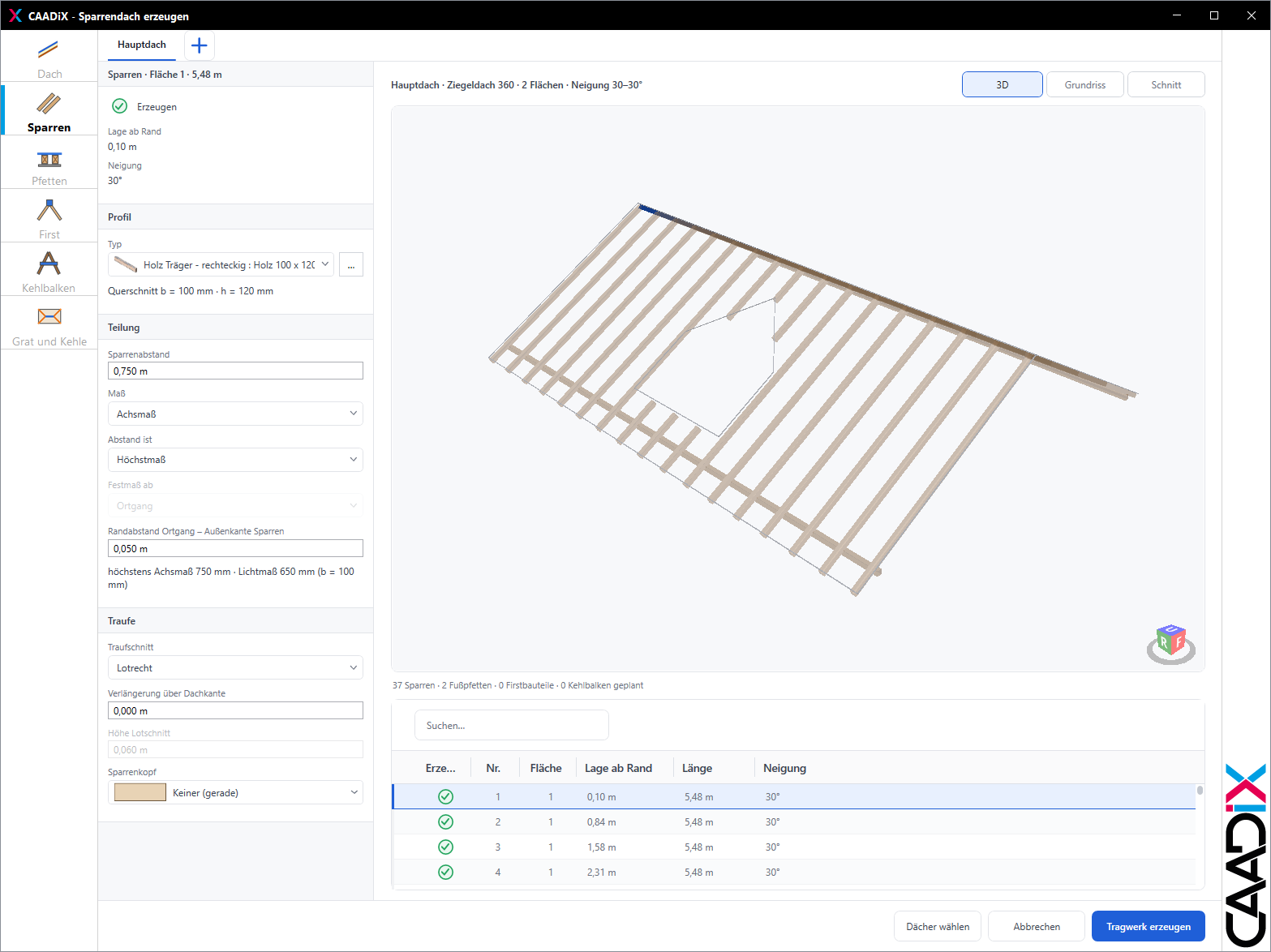This screenshot has height=952, width=1271.
Task: Switch to 3D view
Action: 1003,84
